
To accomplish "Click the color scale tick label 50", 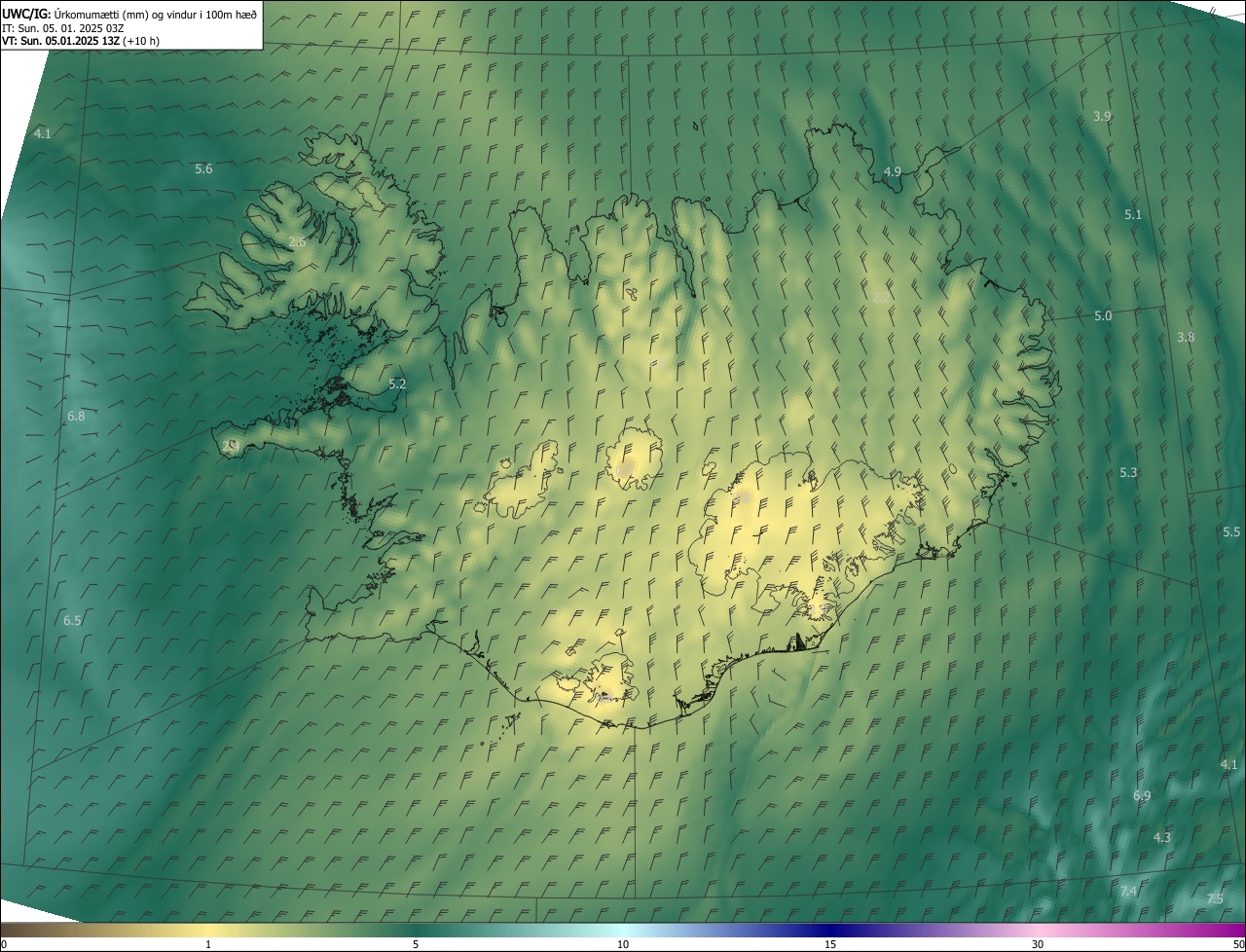I will (1238, 945).
